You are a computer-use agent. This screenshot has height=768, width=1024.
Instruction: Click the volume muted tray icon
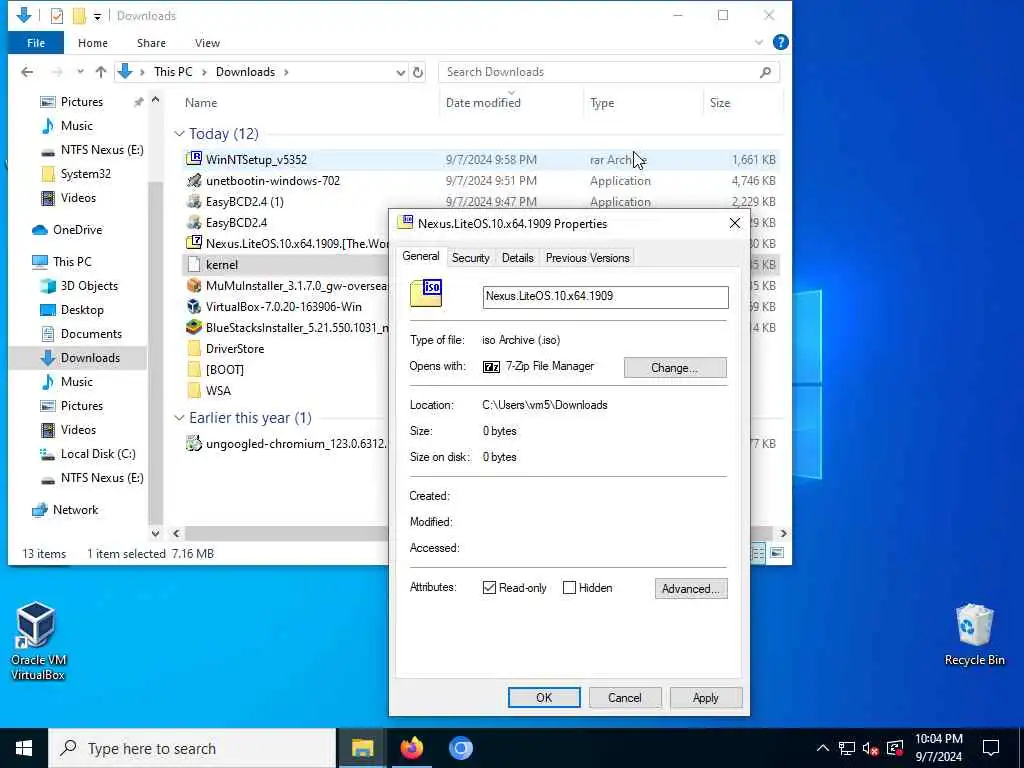click(x=870, y=748)
